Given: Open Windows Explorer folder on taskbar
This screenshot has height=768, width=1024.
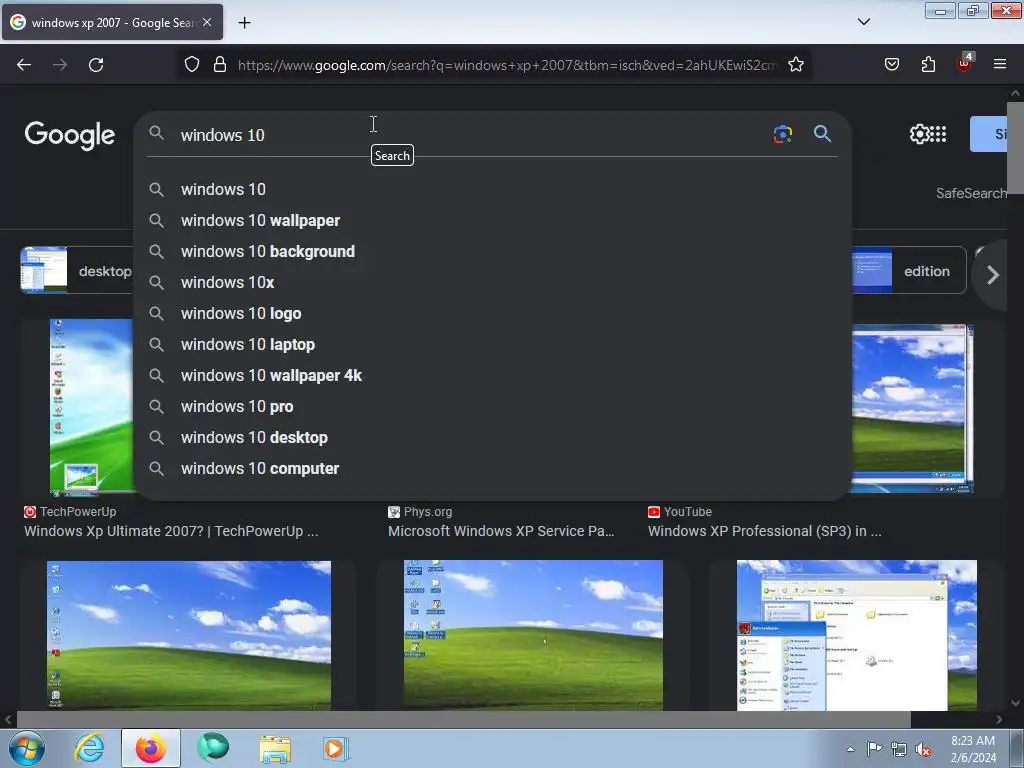Looking at the screenshot, I should [x=275, y=748].
